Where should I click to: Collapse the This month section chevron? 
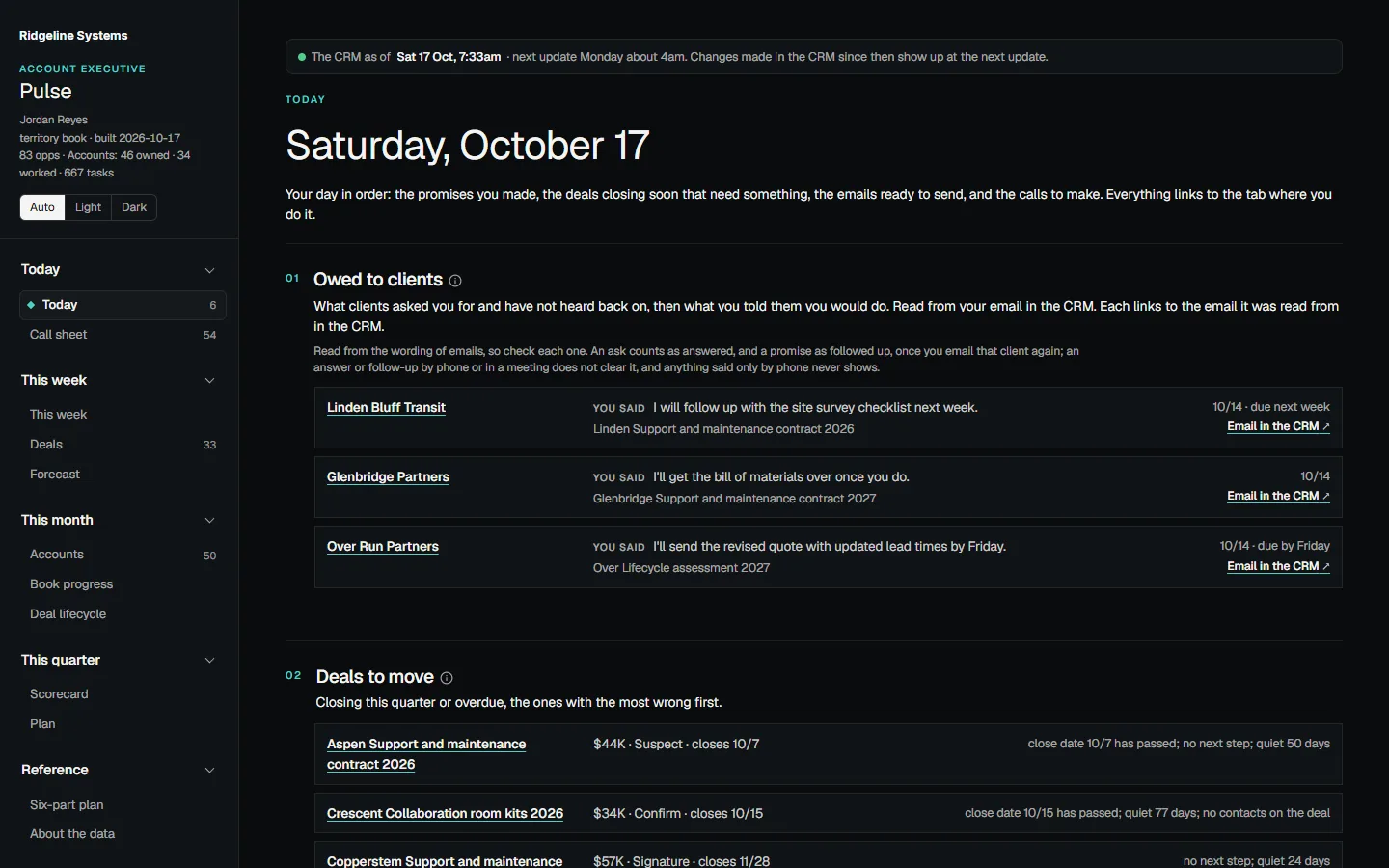tap(209, 521)
